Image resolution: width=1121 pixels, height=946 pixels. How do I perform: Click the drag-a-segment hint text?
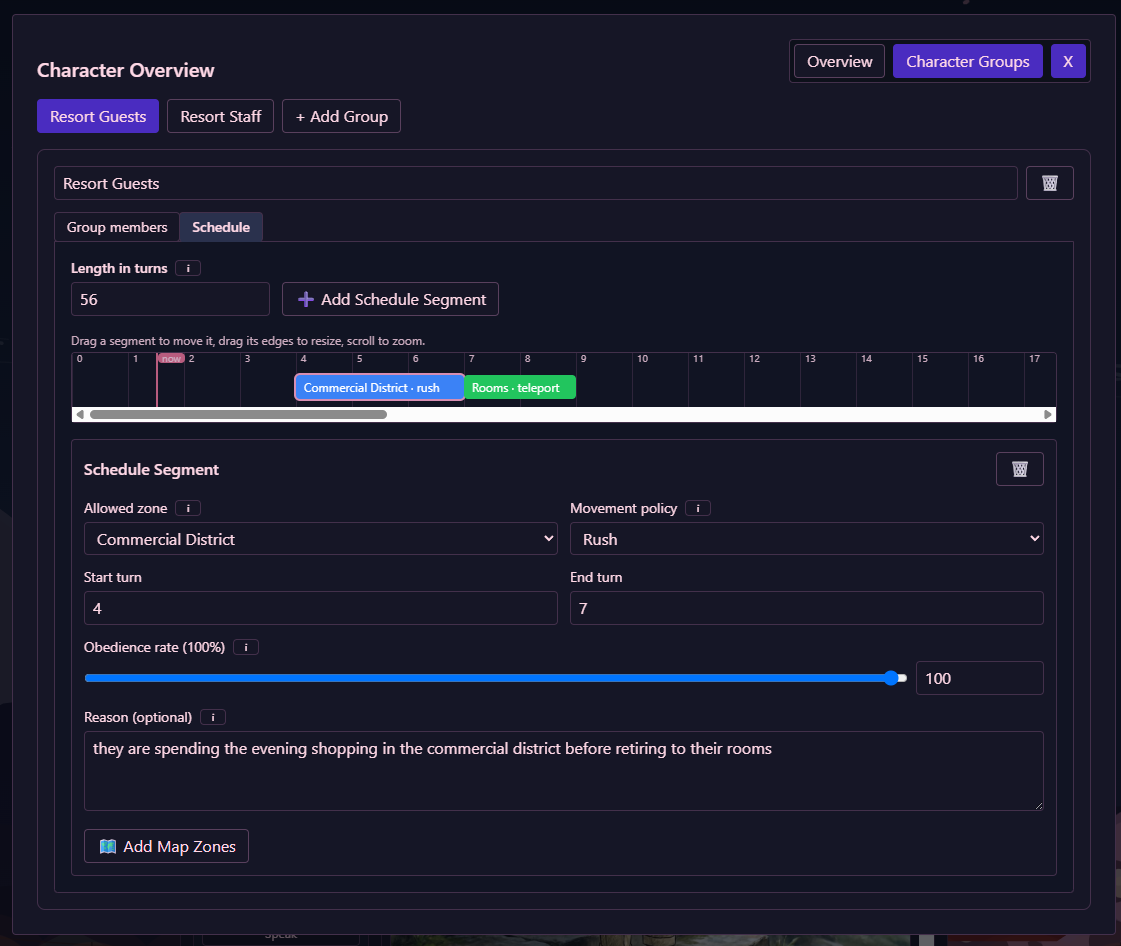[248, 341]
